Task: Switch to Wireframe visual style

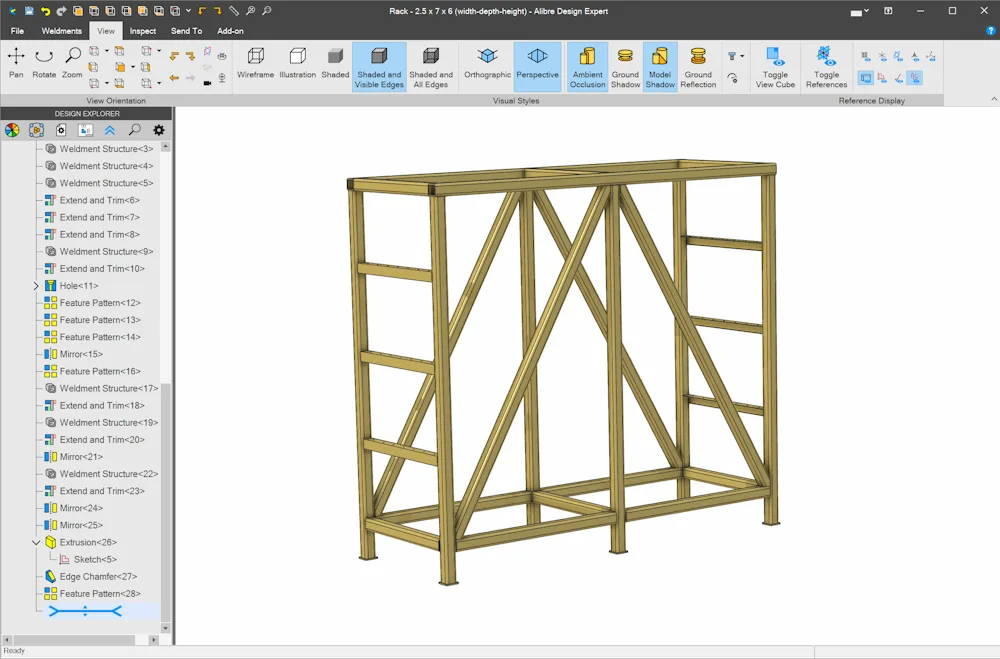Action: [255, 63]
